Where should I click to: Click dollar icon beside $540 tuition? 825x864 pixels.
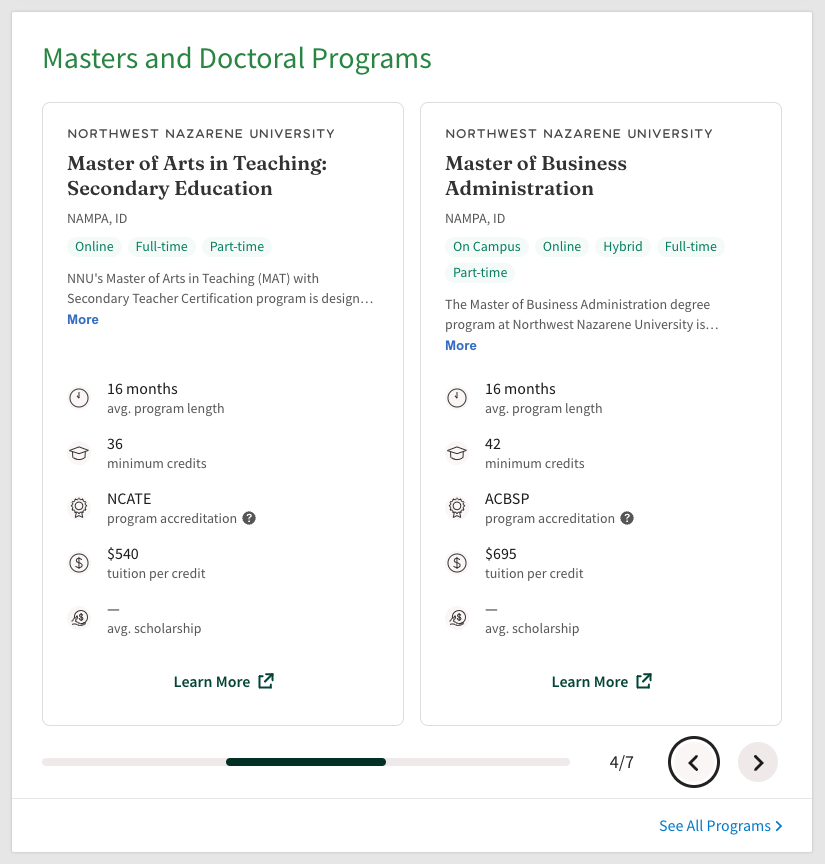[x=79, y=563]
